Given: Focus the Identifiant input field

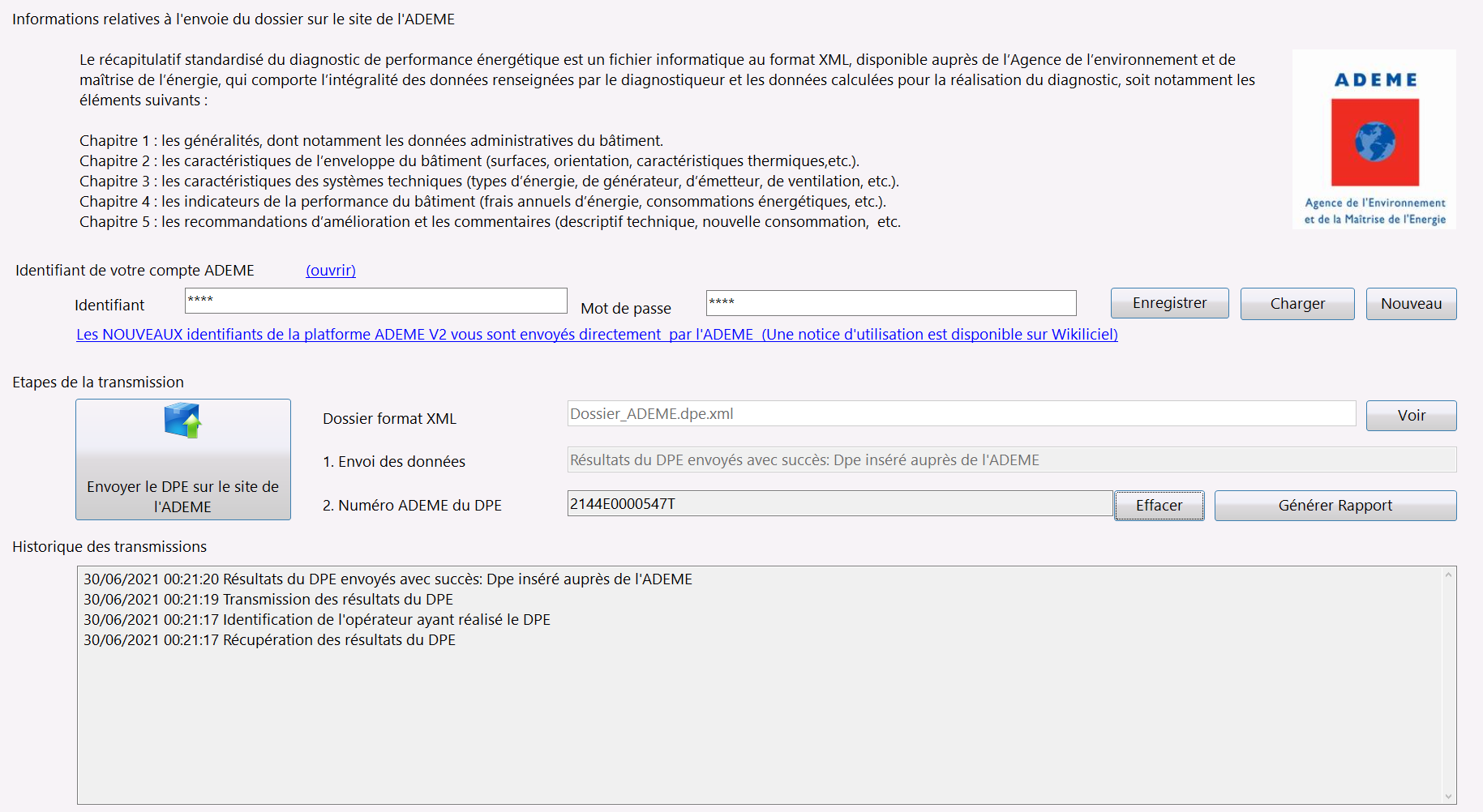Looking at the screenshot, I should [376, 301].
